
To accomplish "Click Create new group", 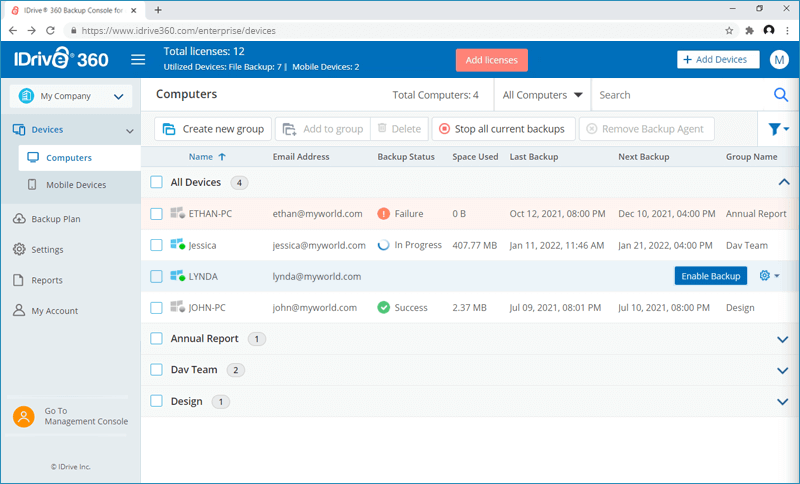I will (x=213, y=129).
